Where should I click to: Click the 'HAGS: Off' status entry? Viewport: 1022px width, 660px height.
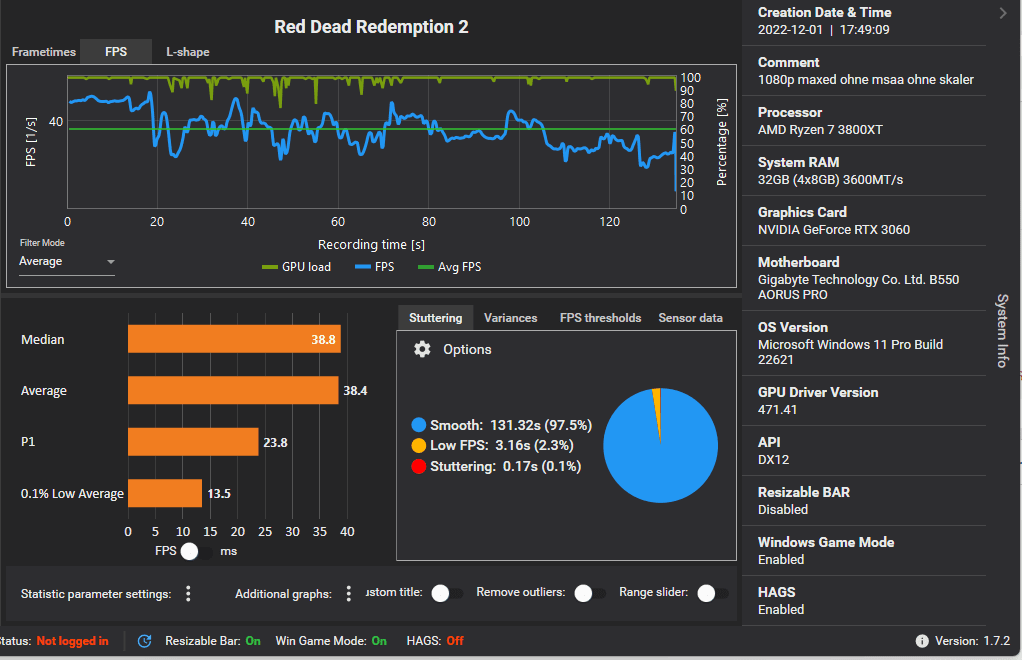[x=435, y=641]
